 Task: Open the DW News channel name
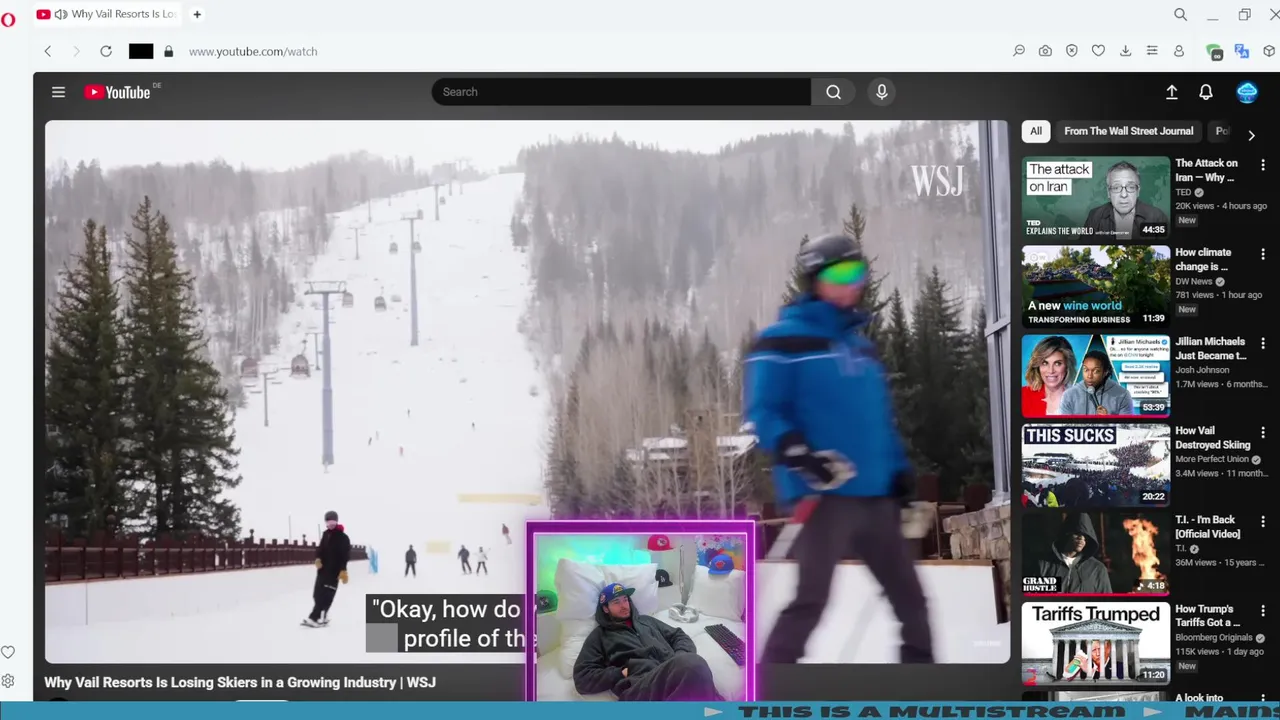pyautogui.click(x=1194, y=282)
